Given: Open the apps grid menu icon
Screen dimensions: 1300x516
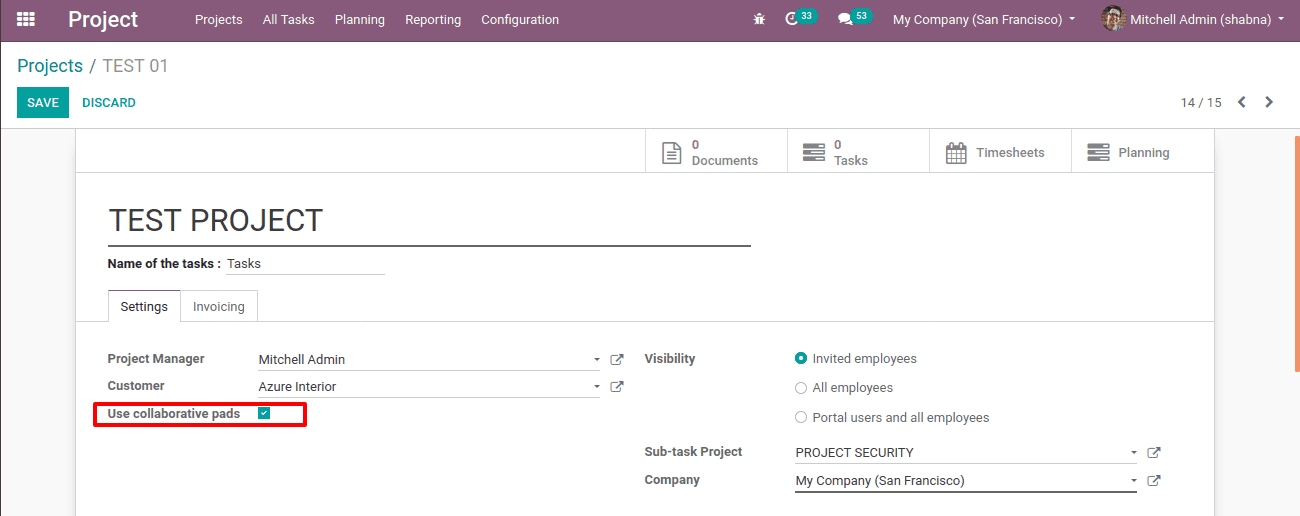Looking at the screenshot, I should click(26, 19).
